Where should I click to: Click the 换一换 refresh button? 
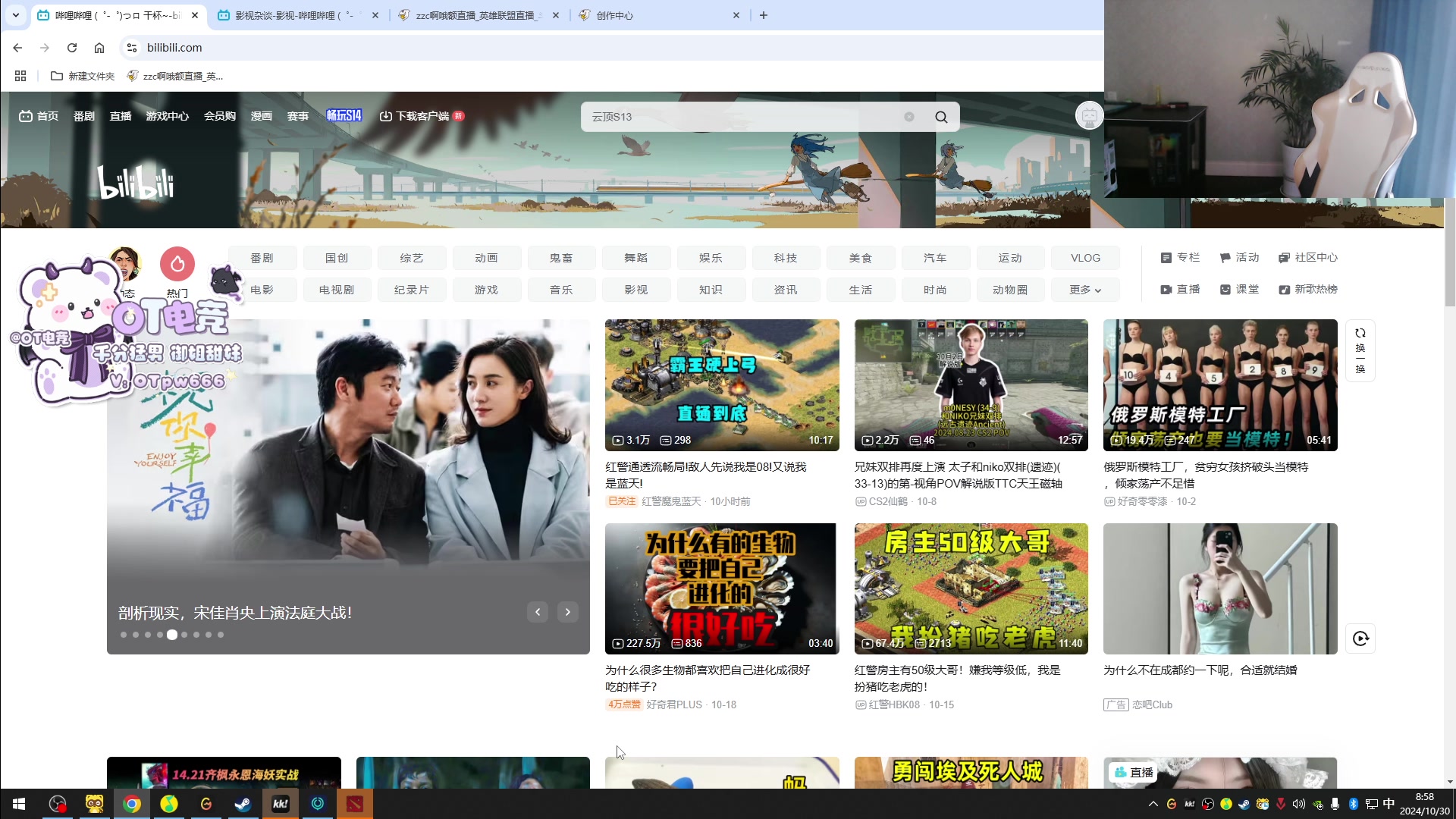[1360, 351]
